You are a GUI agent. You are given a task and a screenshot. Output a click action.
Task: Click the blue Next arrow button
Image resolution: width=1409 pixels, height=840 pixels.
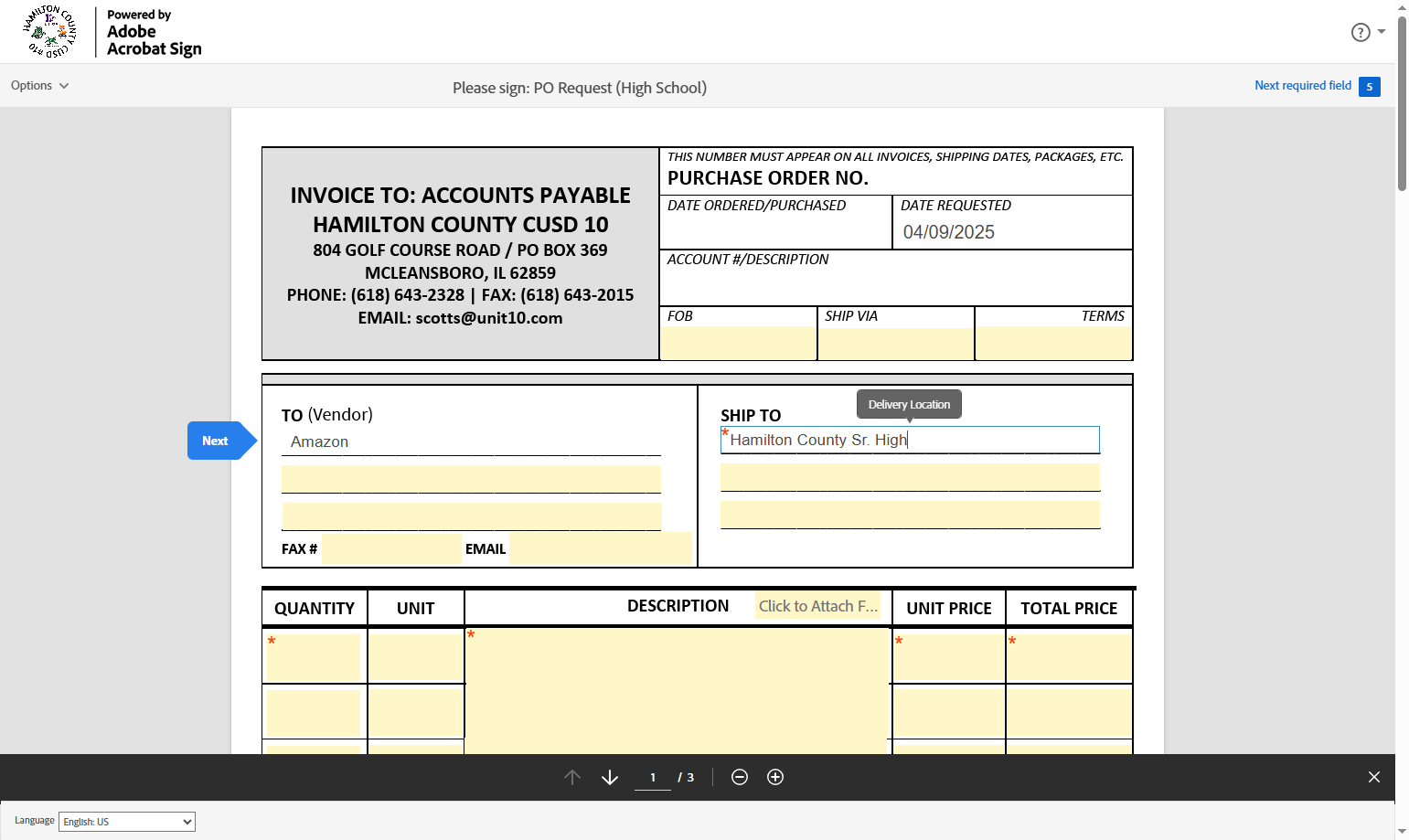click(x=221, y=441)
